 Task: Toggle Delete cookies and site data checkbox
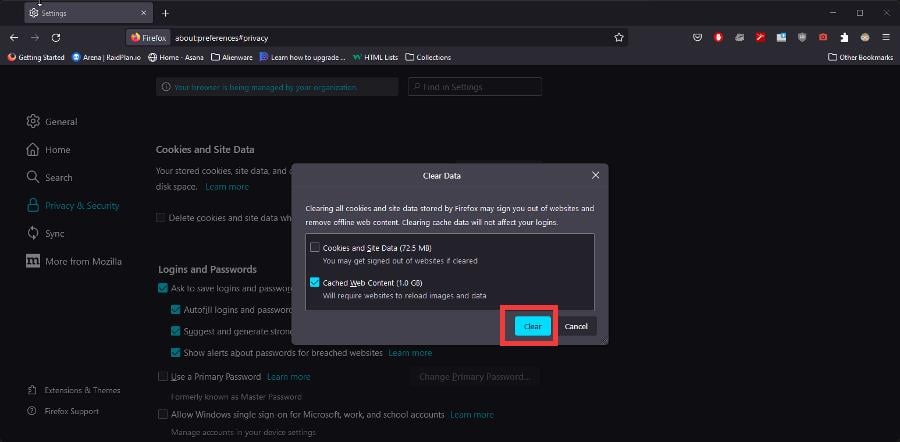click(161, 218)
